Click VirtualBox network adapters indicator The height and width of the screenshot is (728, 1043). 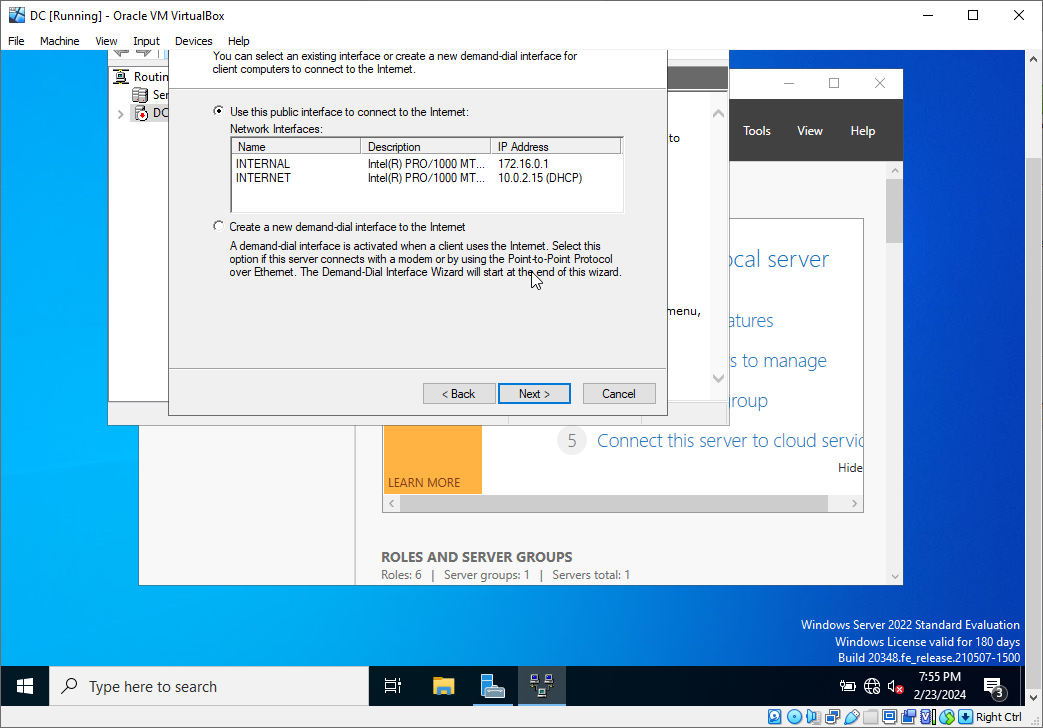click(x=833, y=717)
